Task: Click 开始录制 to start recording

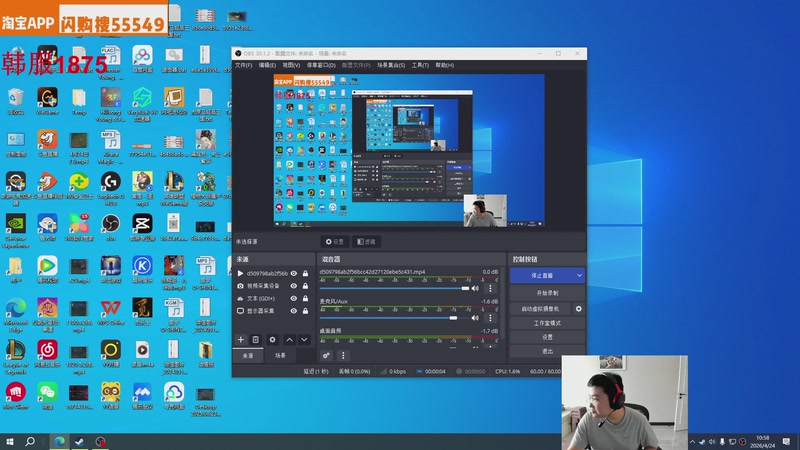Action: click(x=547, y=293)
